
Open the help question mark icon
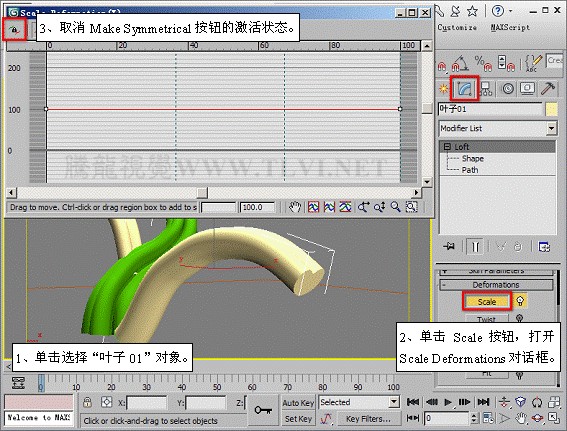(498, 11)
